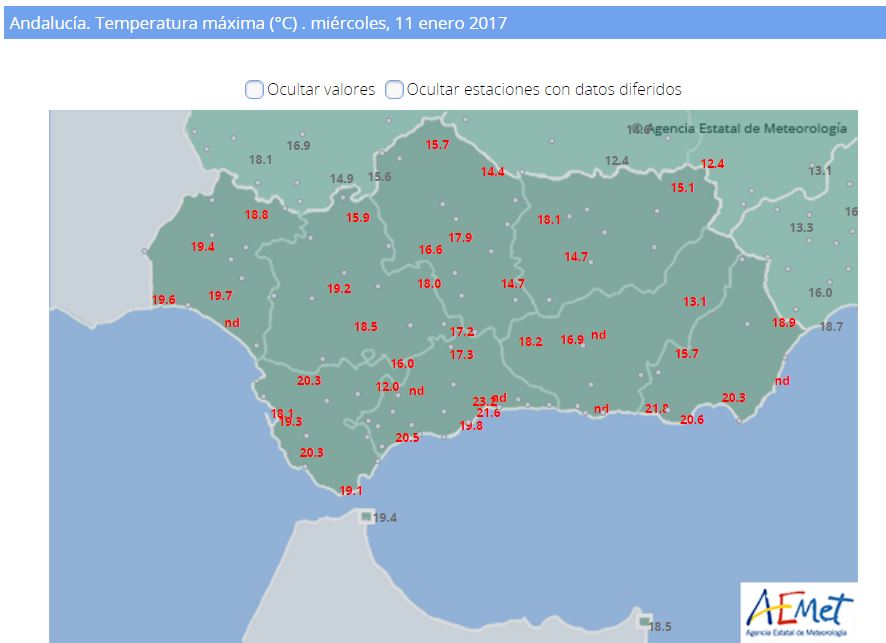Select the northern station value 15.1
This screenshot has width=886, height=643.
[682, 188]
